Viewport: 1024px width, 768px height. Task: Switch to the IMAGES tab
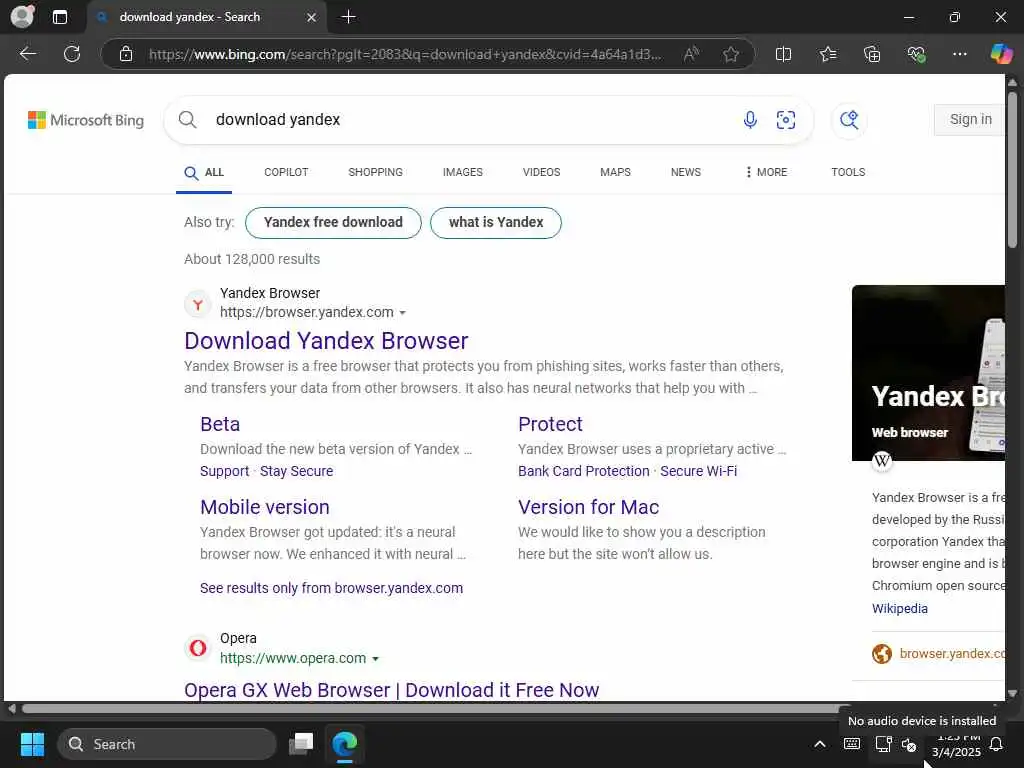[462, 172]
